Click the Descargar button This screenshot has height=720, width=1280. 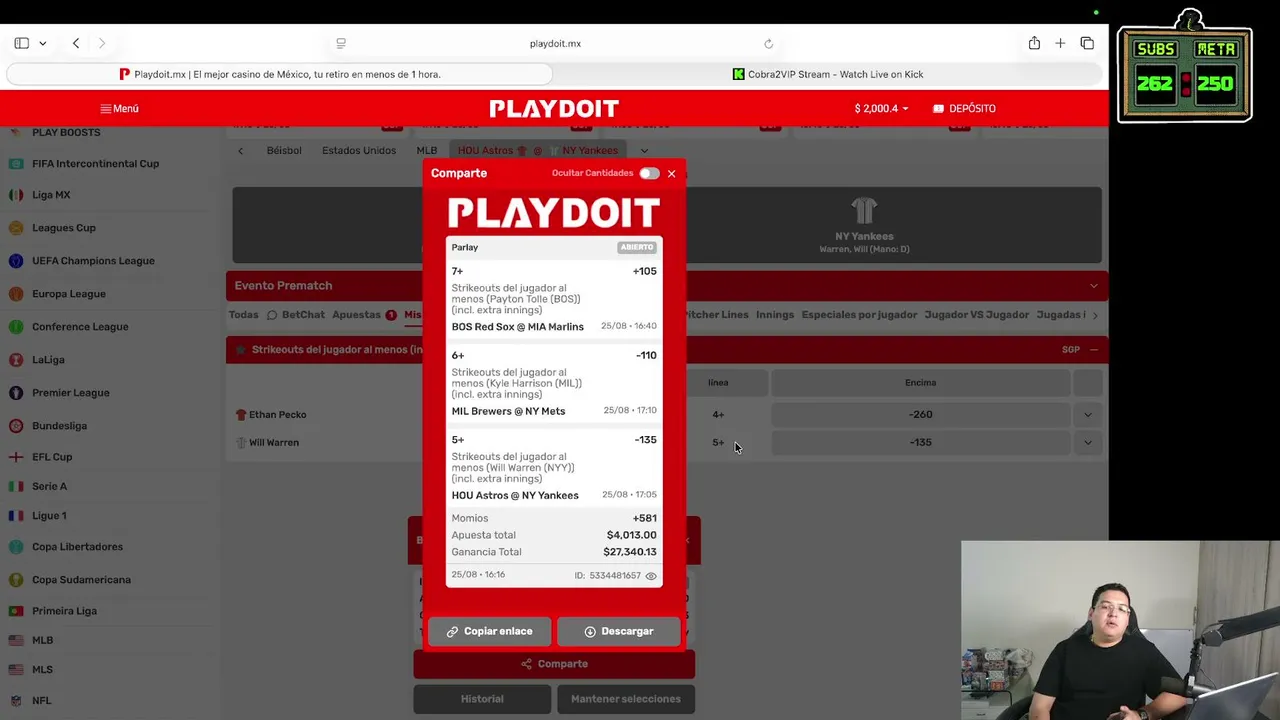point(618,631)
